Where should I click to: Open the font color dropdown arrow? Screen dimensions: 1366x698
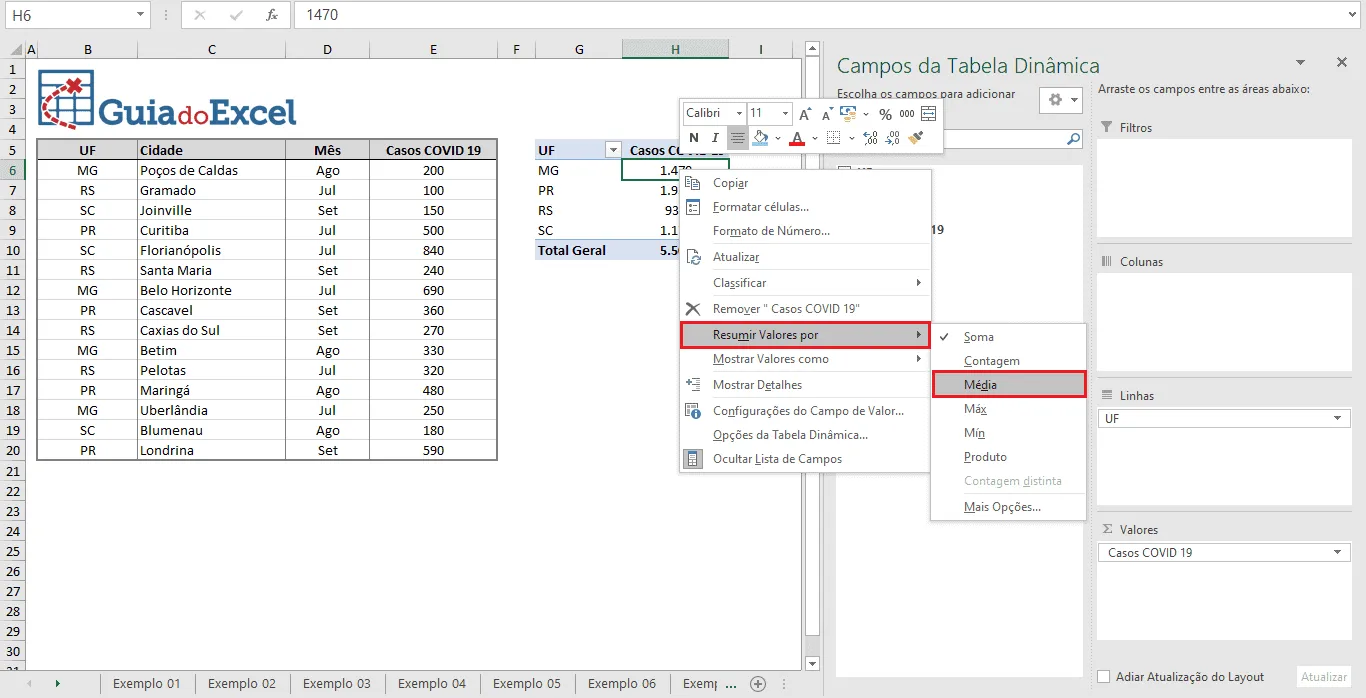[x=814, y=138]
